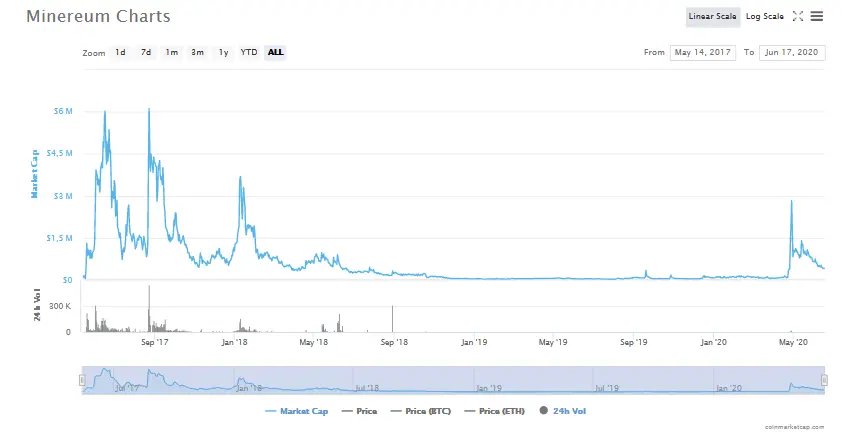Viewport: 849px width, 440px height.
Task: Click the Market Cap axis title
Action: (35, 174)
